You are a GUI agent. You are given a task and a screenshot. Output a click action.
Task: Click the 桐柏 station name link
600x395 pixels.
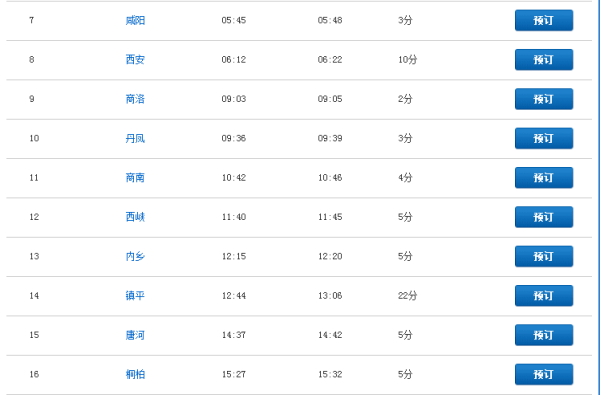click(135, 374)
